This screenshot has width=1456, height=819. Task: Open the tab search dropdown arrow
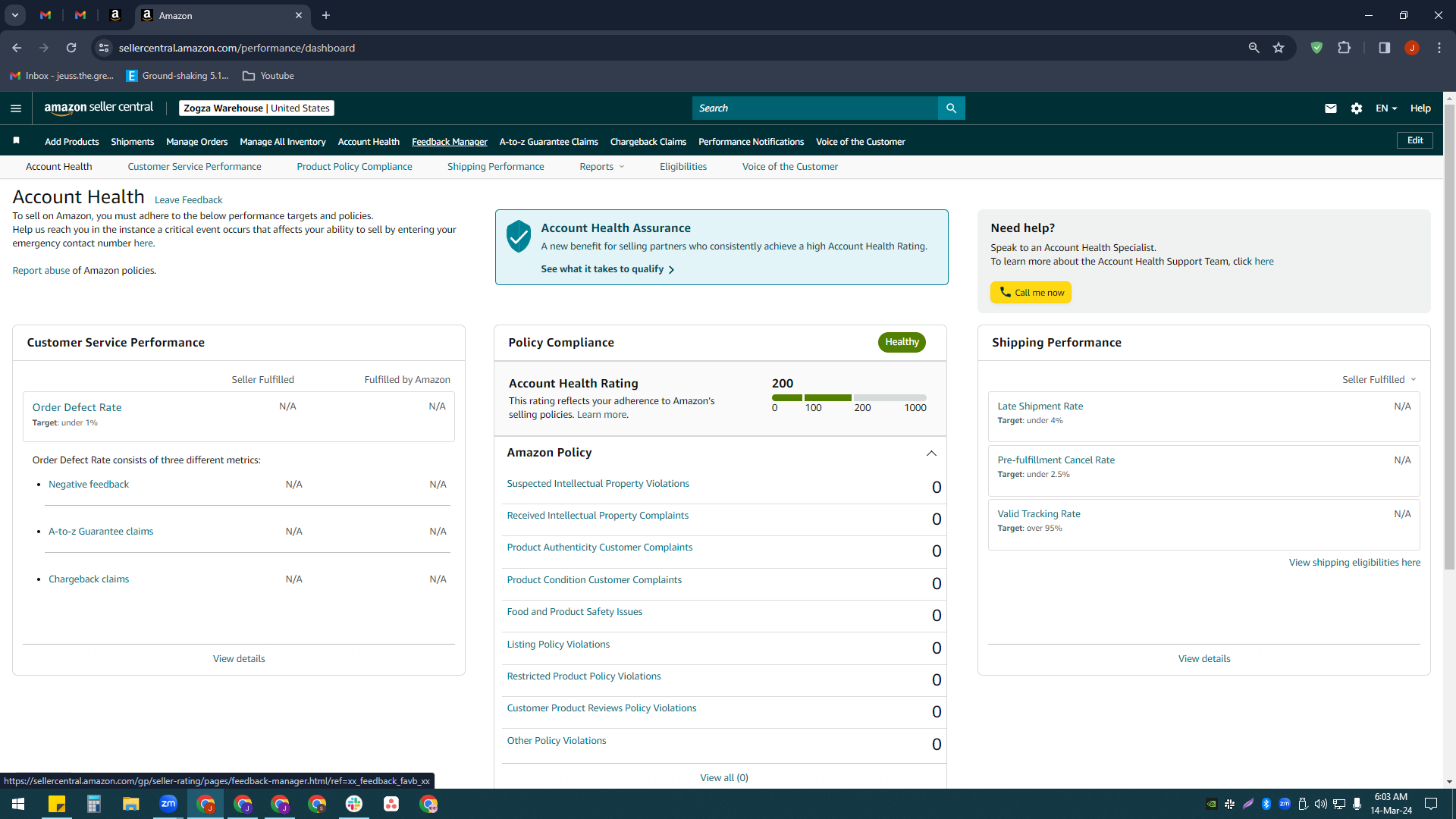pyautogui.click(x=14, y=15)
